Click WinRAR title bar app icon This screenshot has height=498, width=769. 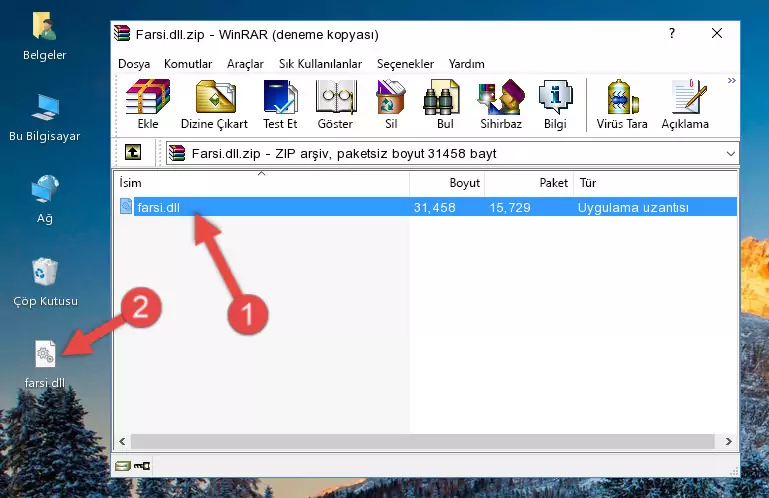122,34
